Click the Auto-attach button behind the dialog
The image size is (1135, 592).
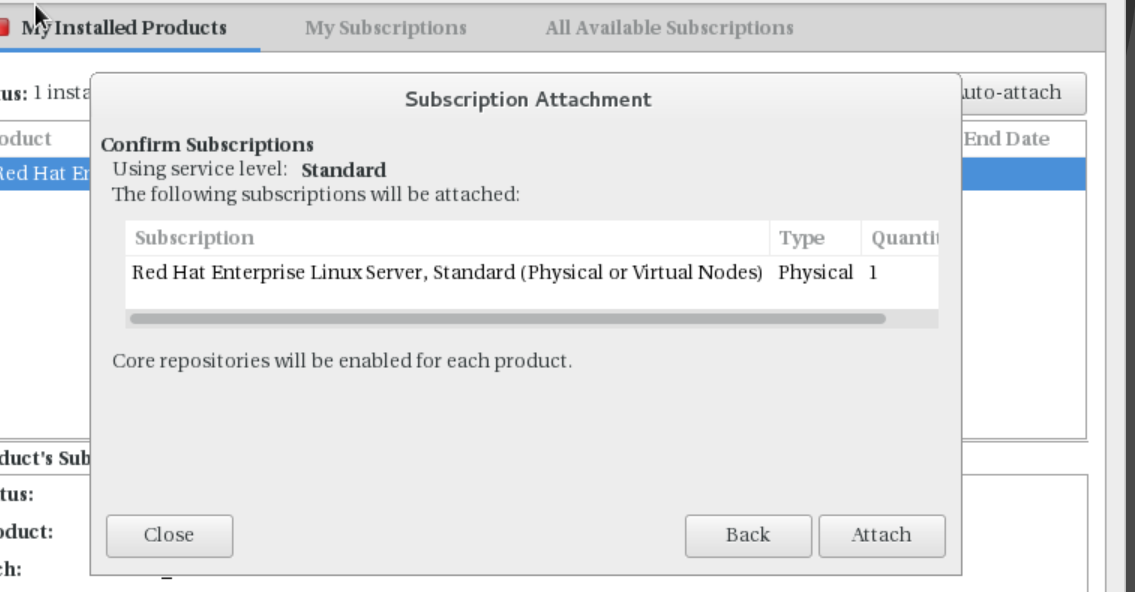pos(1024,93)
